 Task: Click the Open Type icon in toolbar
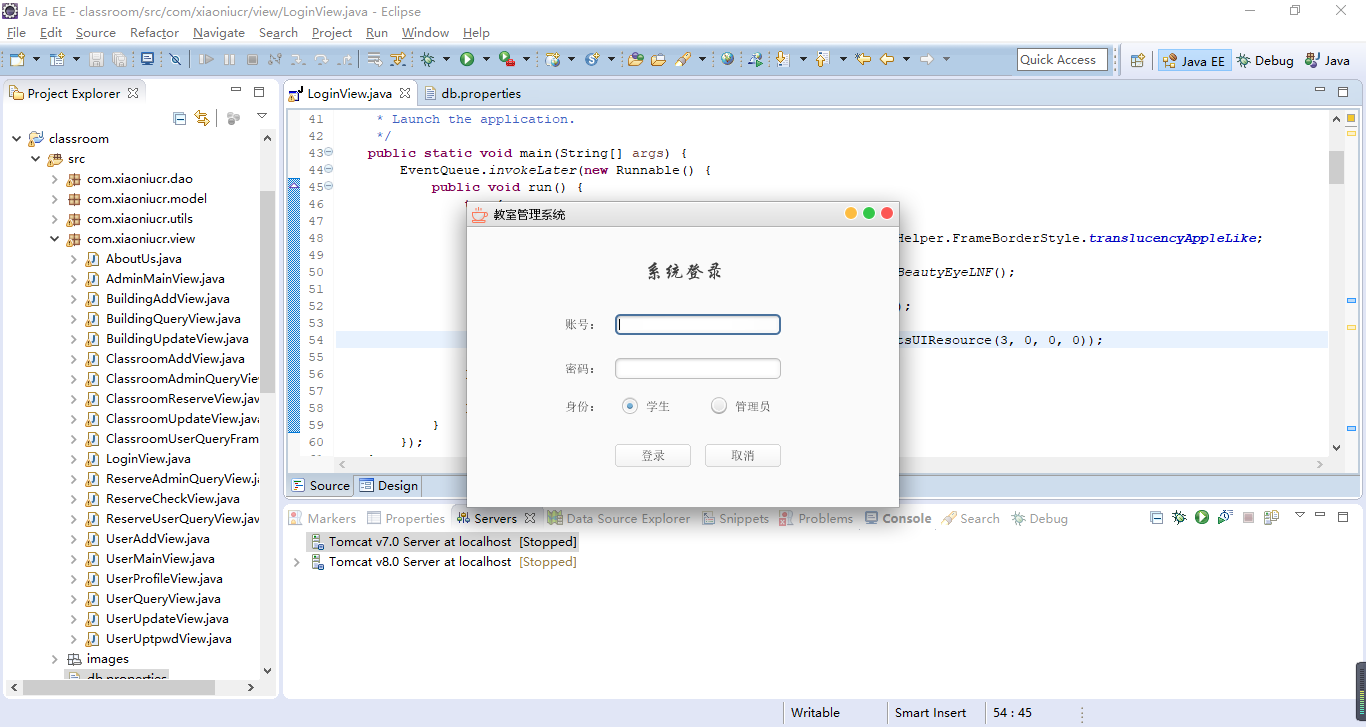coord(635,60)
